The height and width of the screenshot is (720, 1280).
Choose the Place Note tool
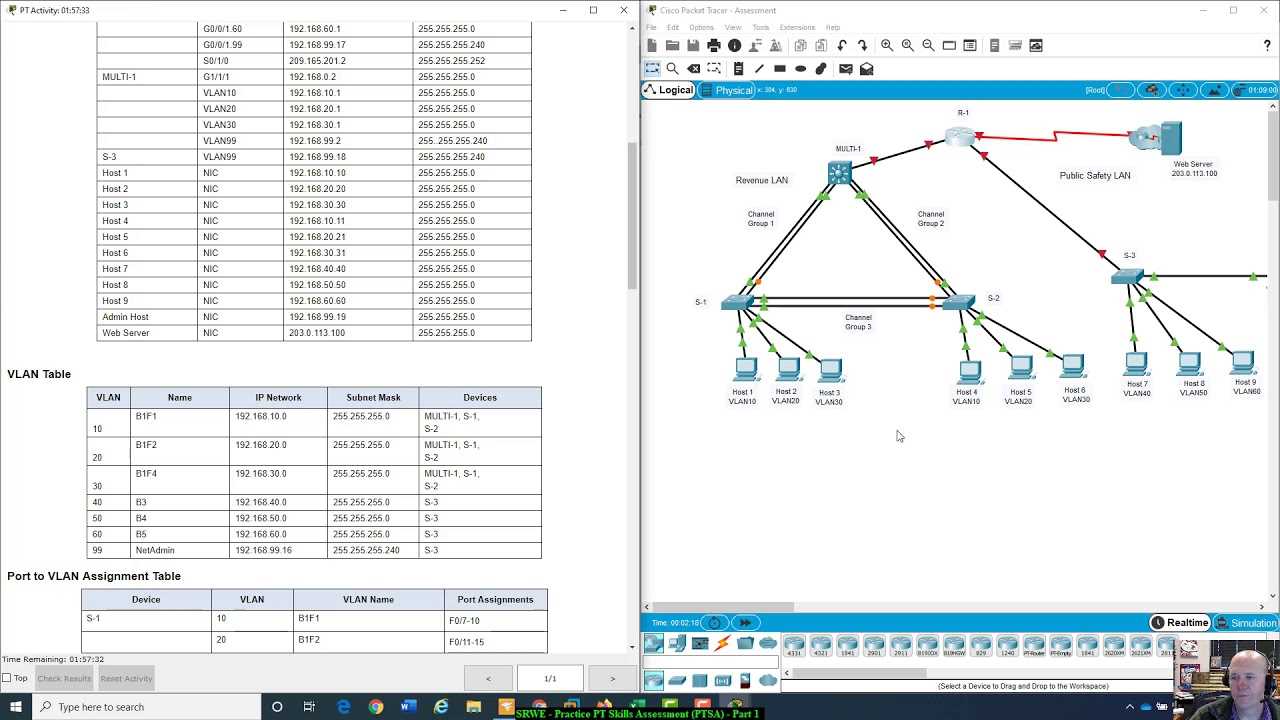pyautogui.click(x=738, y=68)
